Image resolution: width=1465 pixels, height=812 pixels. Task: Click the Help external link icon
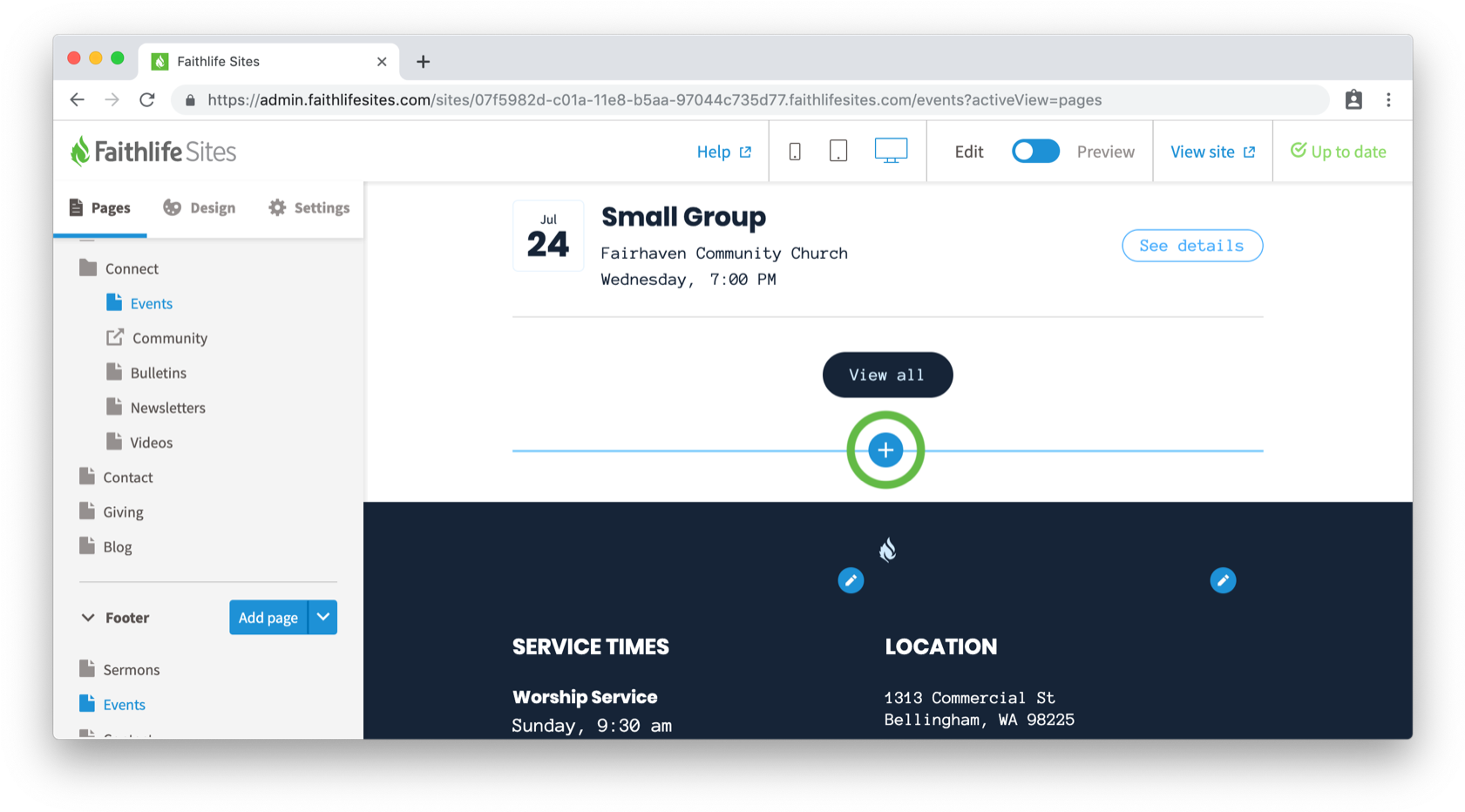click(x=745, y=152)
